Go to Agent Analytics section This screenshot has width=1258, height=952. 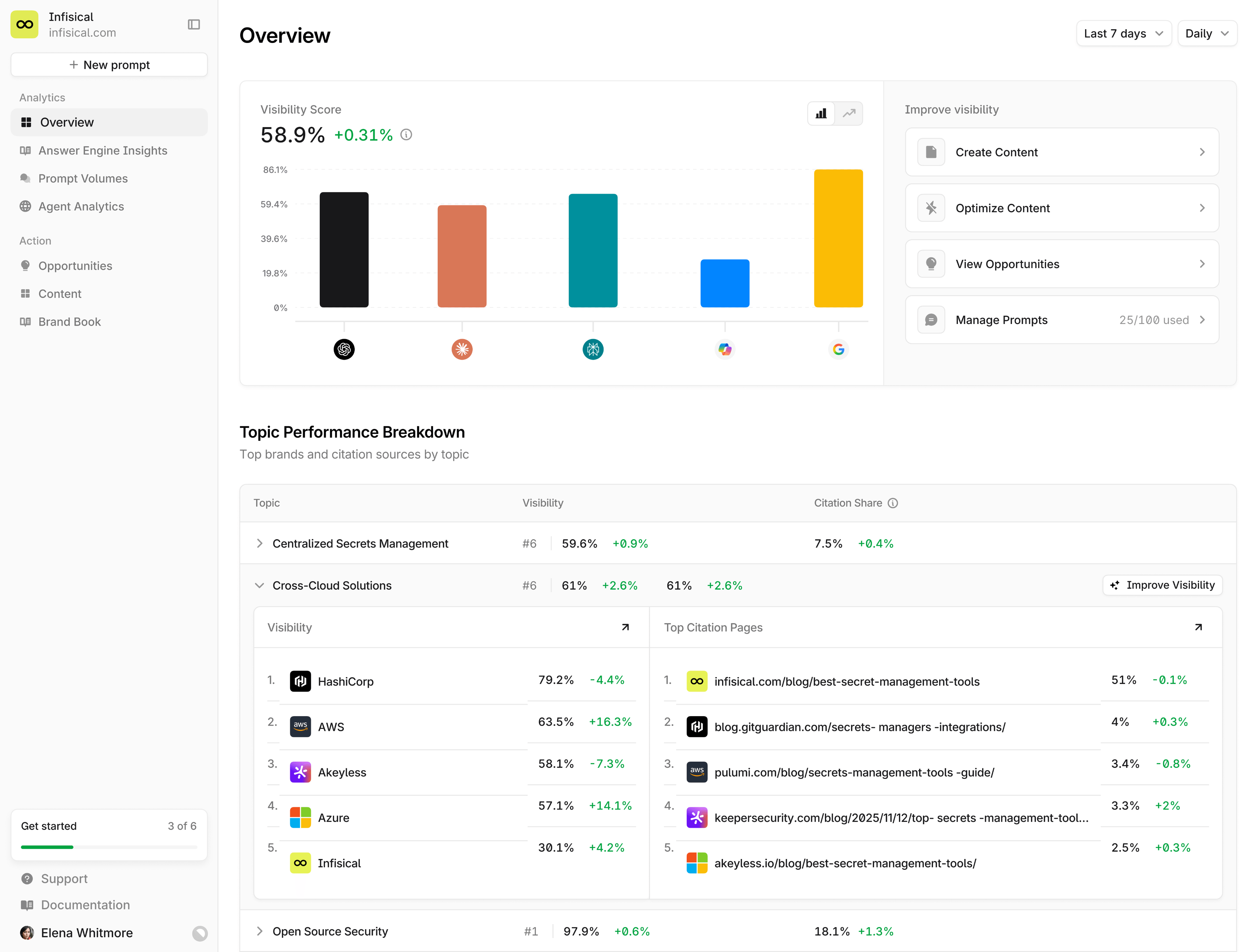[81, 206]
